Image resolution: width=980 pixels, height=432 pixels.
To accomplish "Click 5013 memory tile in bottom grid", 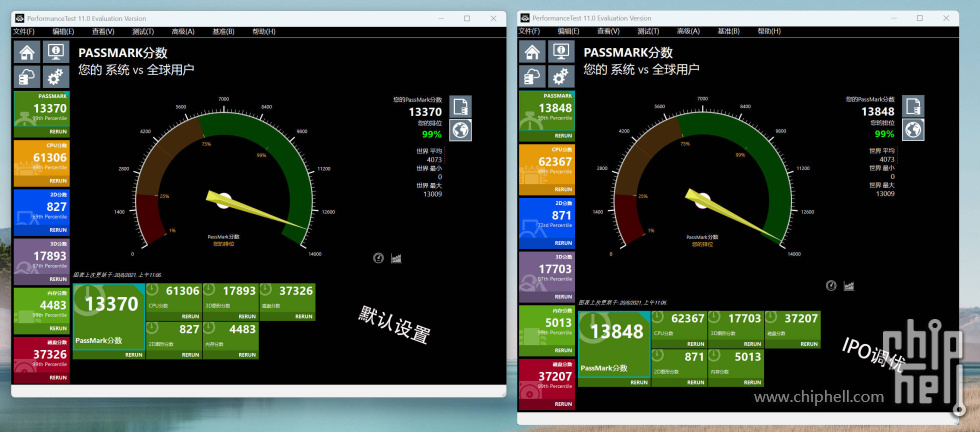I will [736, 368].
